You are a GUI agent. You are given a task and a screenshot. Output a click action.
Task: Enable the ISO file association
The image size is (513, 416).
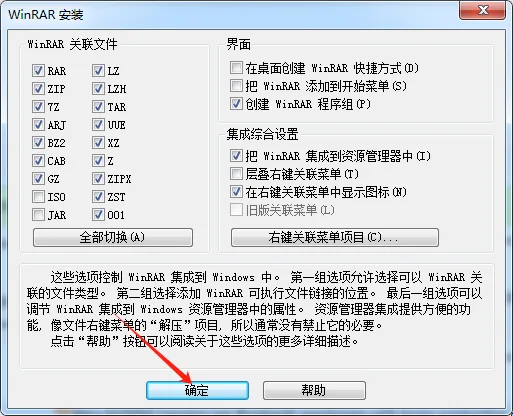pos(38,197)
